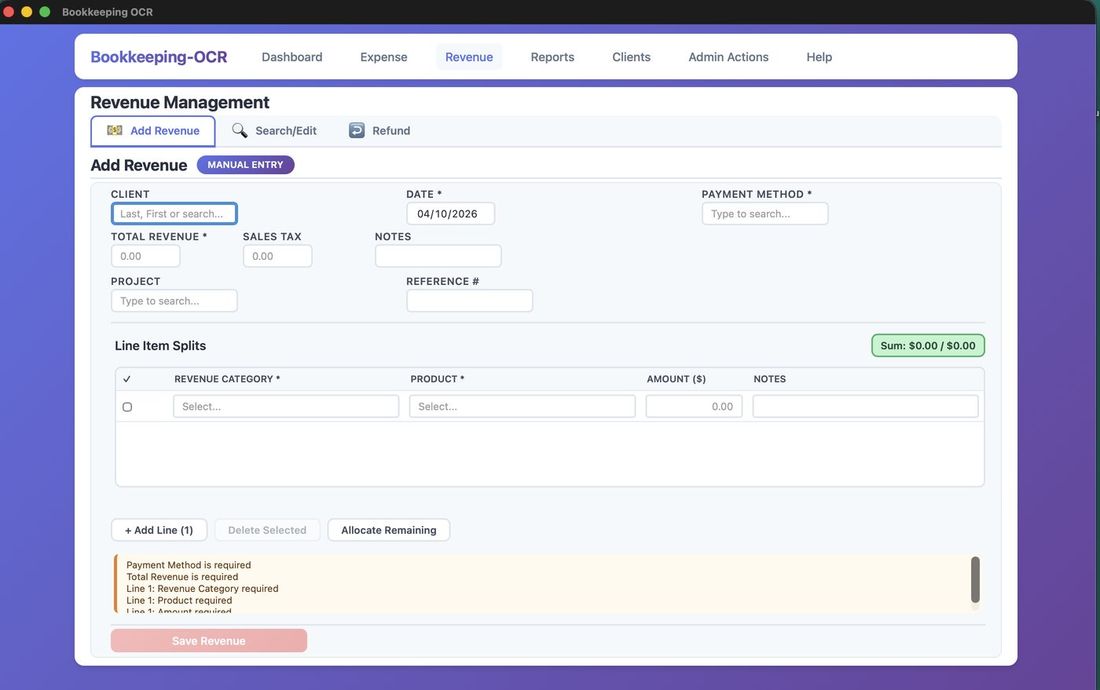Click the banknote icon on Add Revenue tab

pos(117,130)
